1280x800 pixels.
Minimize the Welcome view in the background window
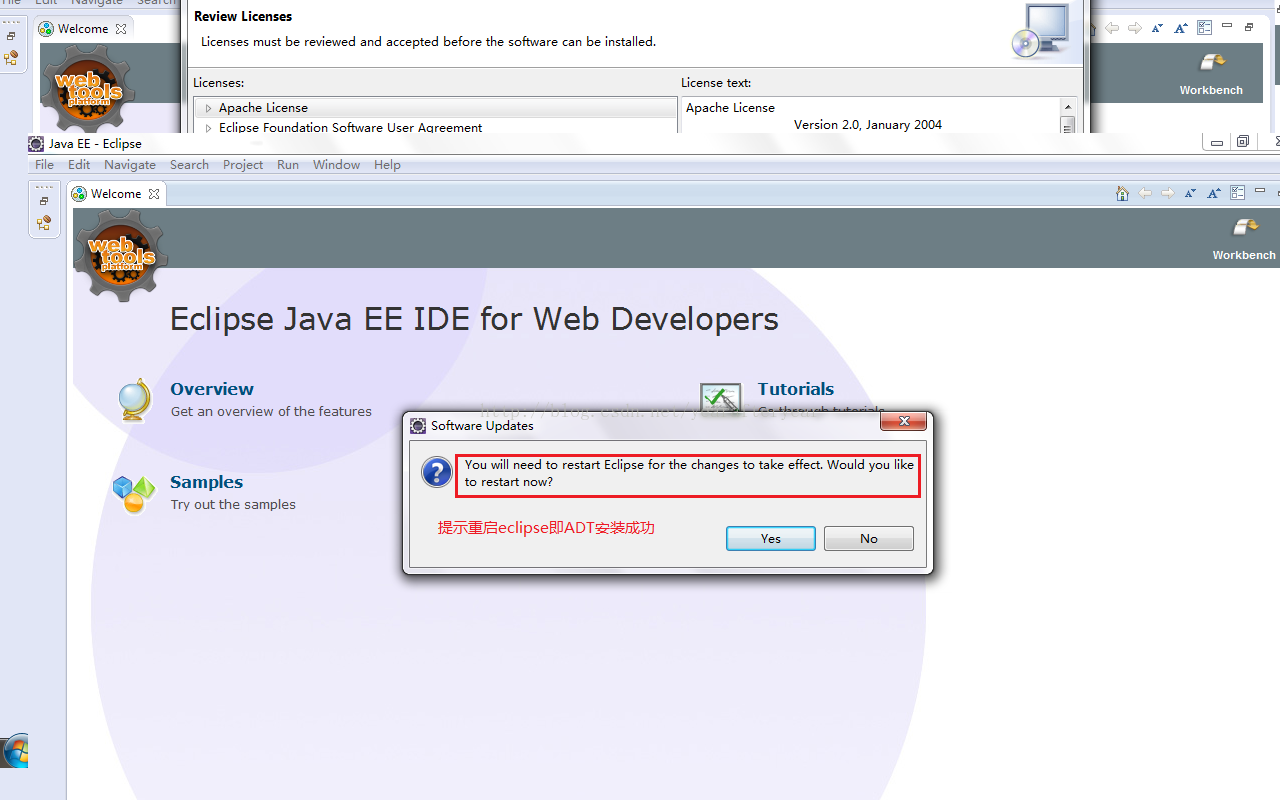pos(1227,25)
